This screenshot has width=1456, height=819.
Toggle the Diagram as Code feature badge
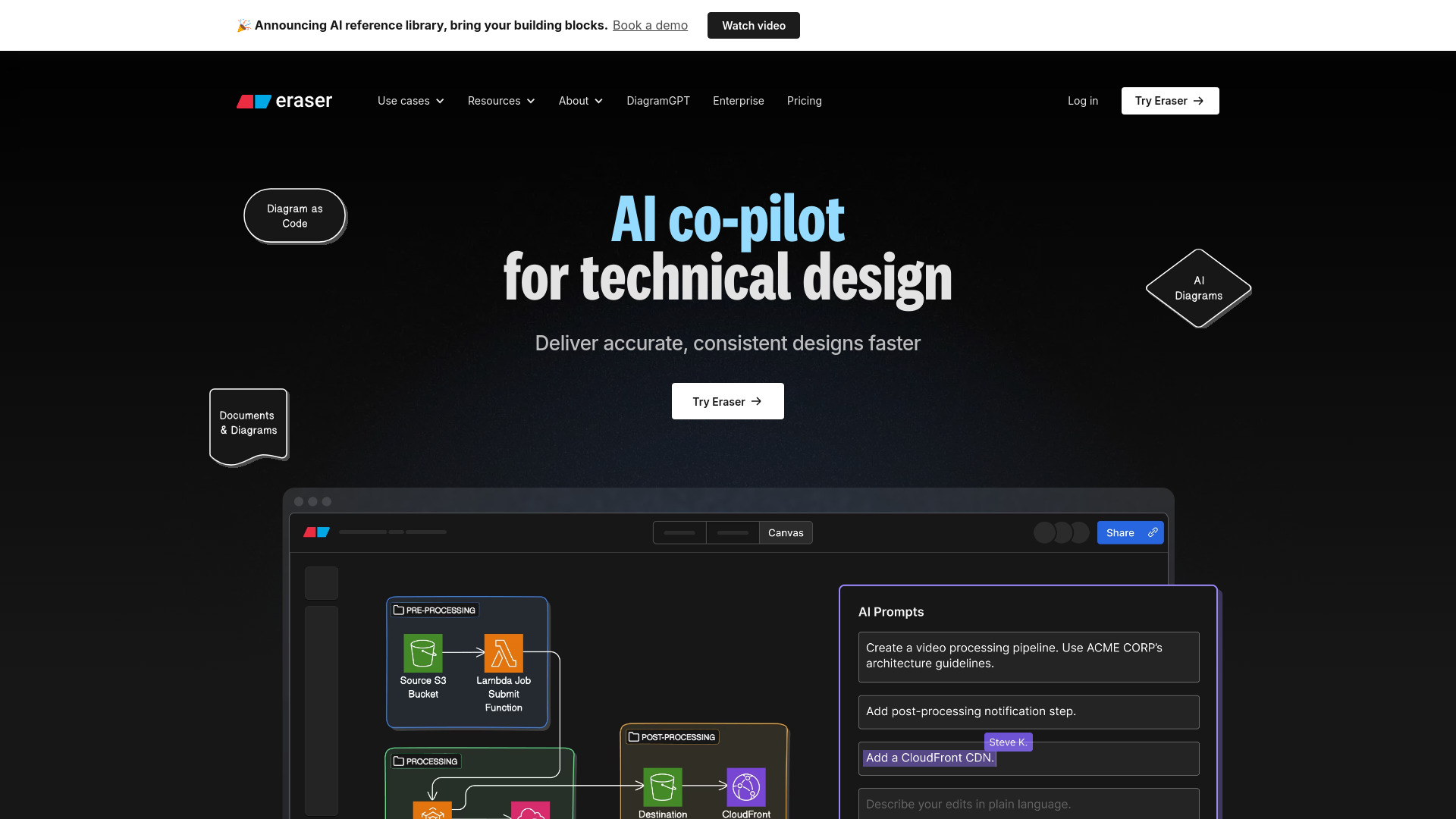pyautogui.click(x=294, y=216)
